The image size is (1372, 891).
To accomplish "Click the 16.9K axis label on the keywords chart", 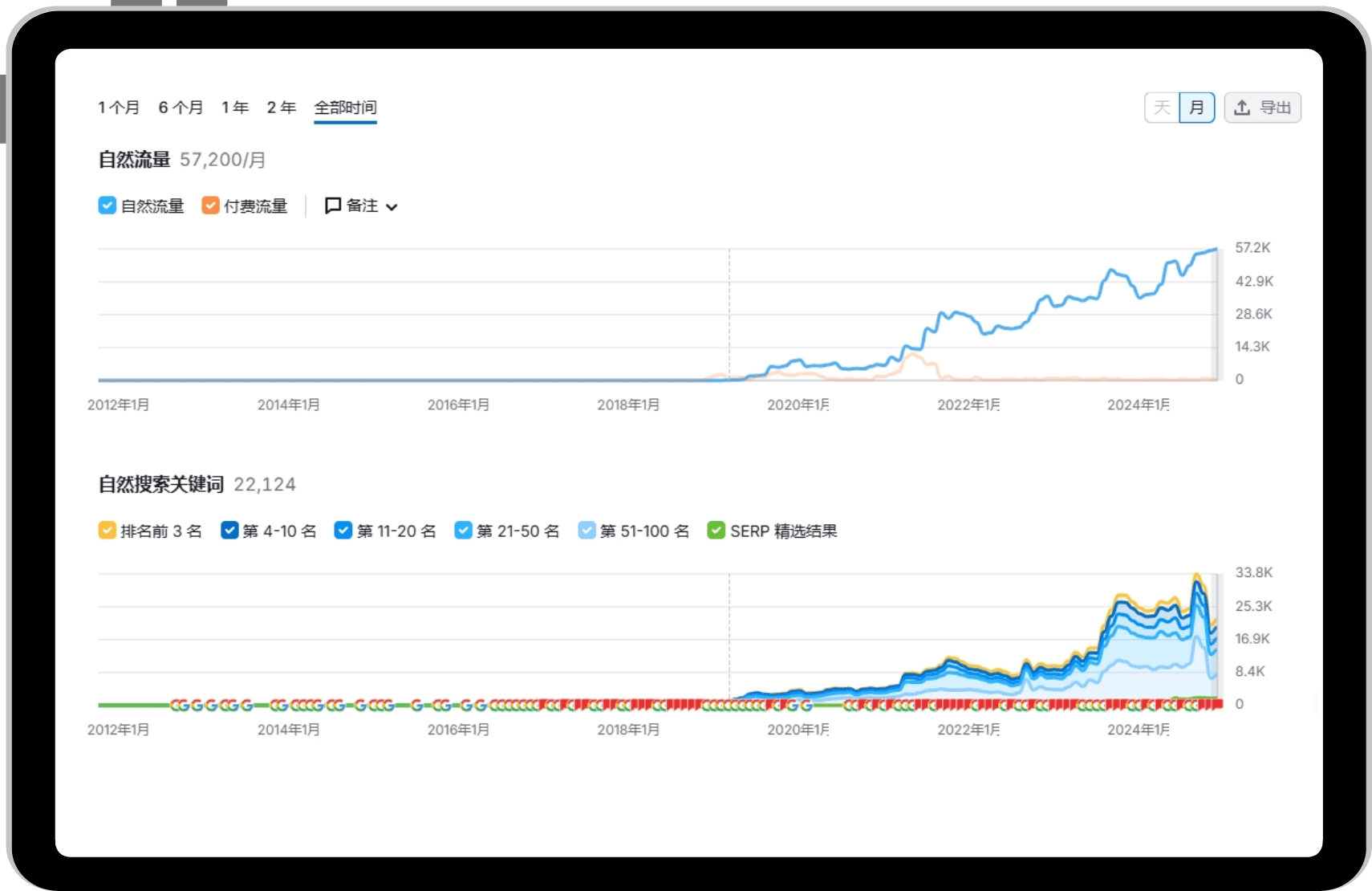I will click(1252, 639).
